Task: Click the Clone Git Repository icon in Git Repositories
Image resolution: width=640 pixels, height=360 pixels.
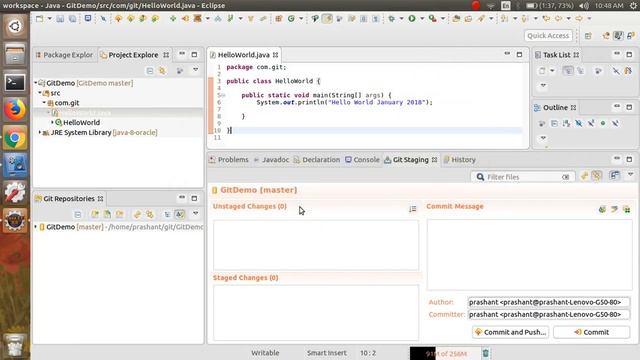Action: (107, 214)
